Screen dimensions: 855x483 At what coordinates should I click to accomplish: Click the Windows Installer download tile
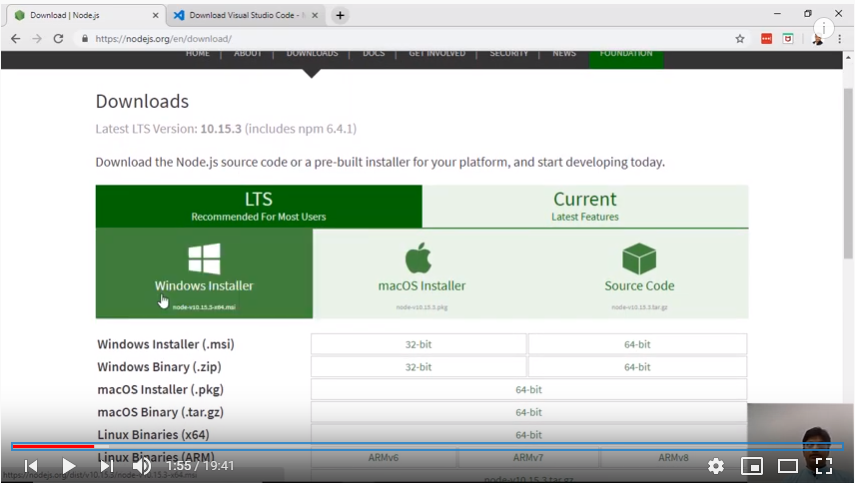pyautogui.click(x=204, y=273)
